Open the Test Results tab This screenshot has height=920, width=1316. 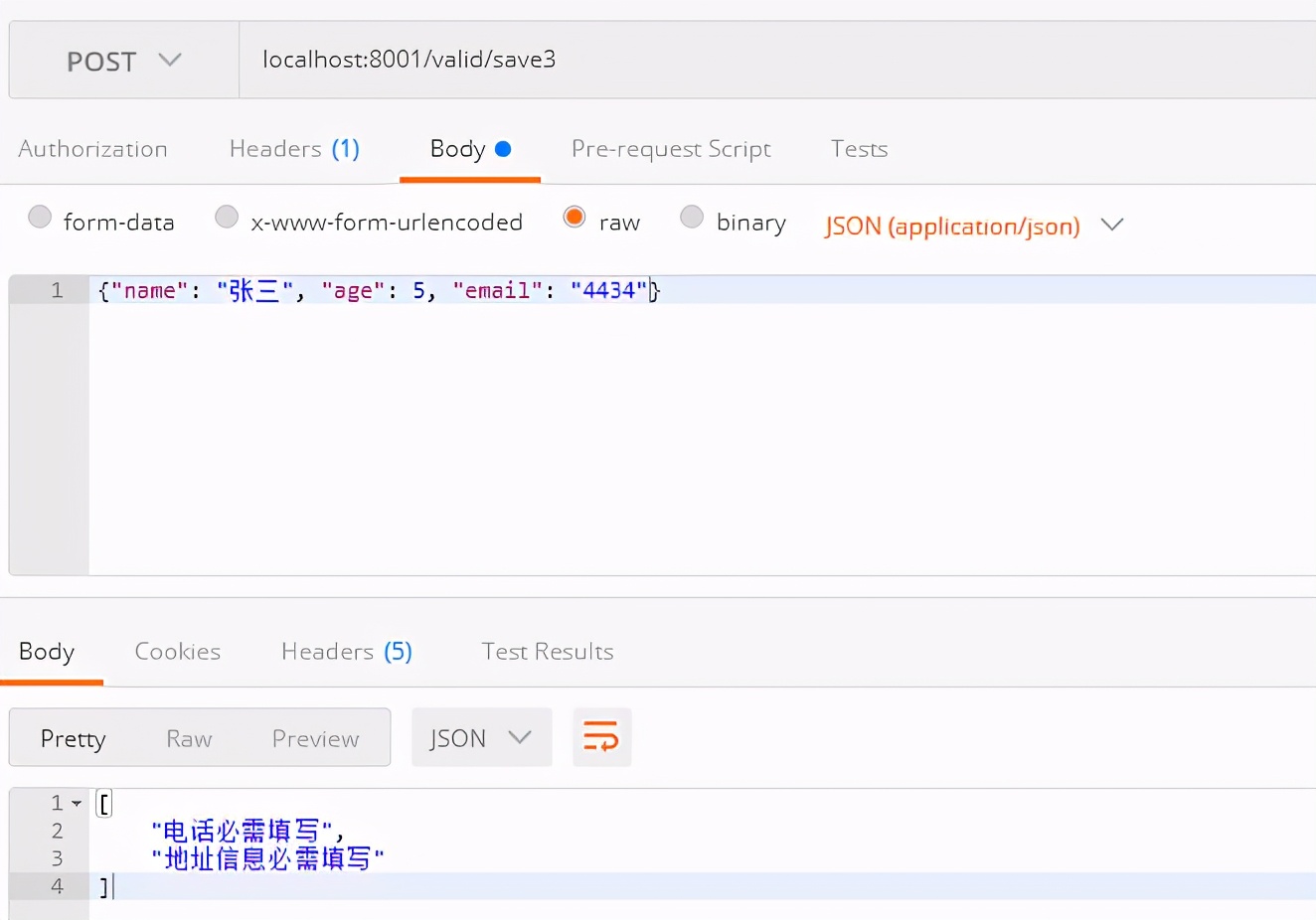click(x=548, y=652)
